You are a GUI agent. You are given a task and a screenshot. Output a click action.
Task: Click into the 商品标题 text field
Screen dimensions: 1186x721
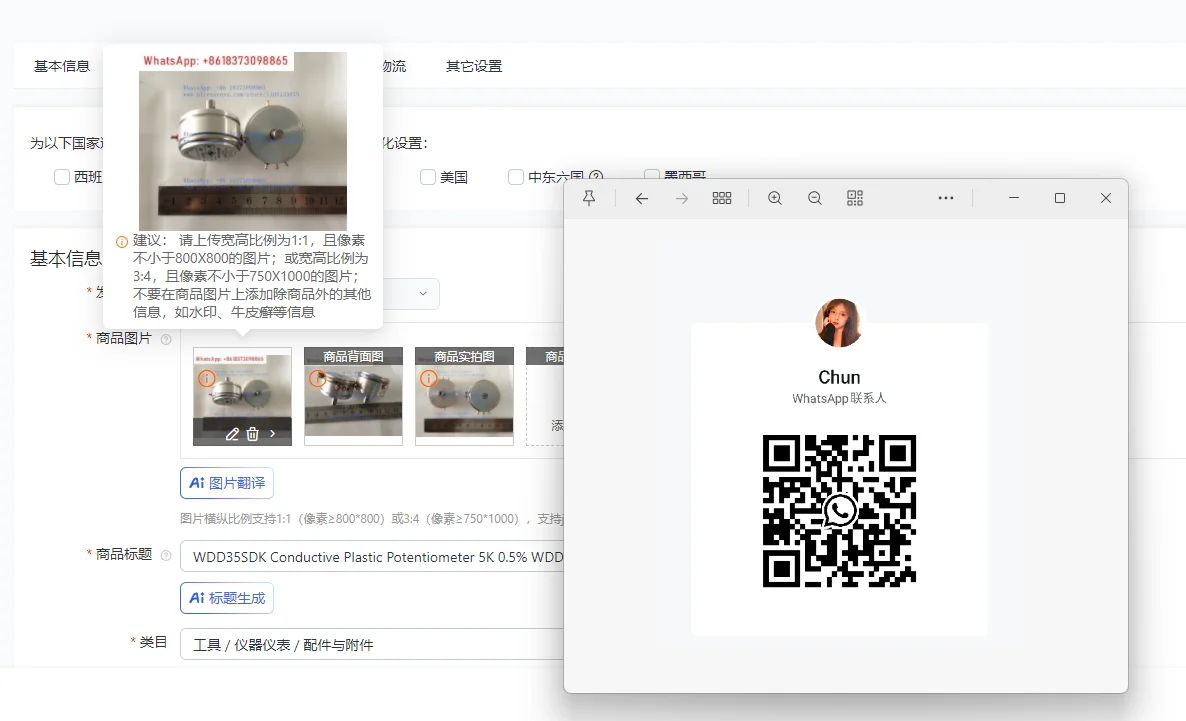point(370,557)
